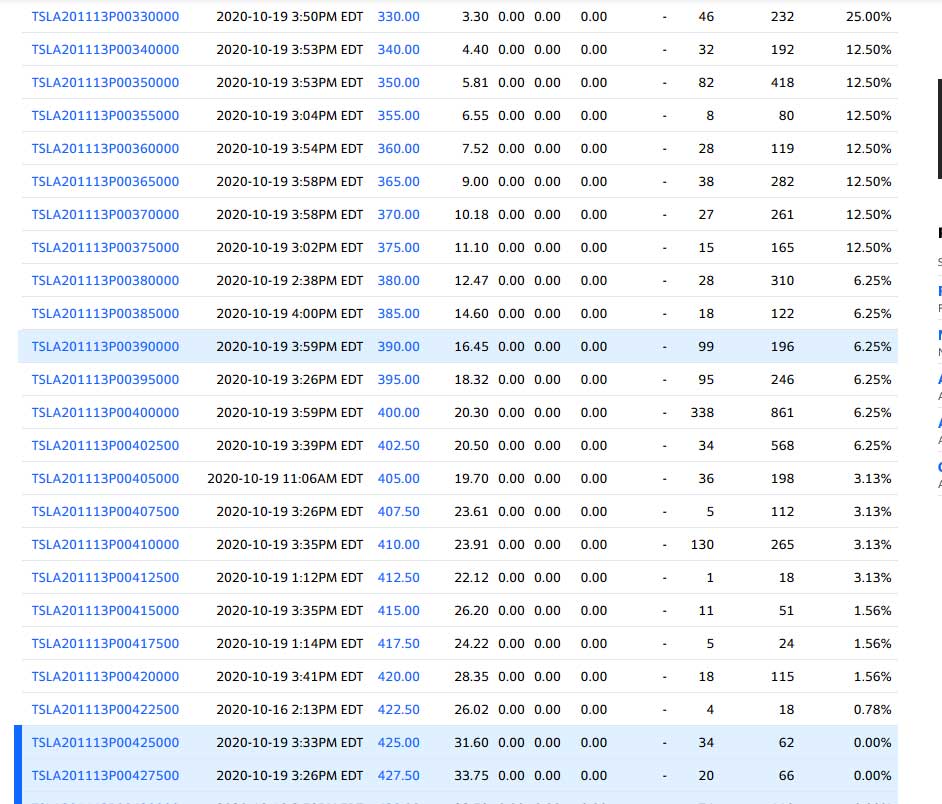The height and width of the screenshot is (804, 942).
Task: Click last price 20.30
Action: pyautogui.click(x=472, y=413)
